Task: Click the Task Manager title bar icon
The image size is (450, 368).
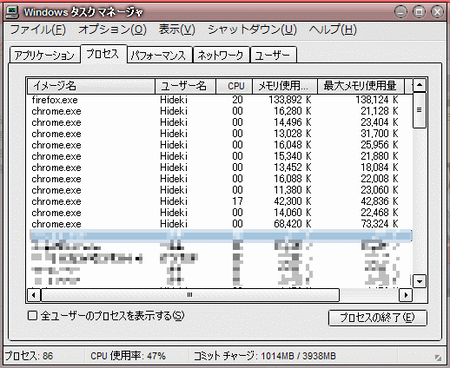Action: 13,12
